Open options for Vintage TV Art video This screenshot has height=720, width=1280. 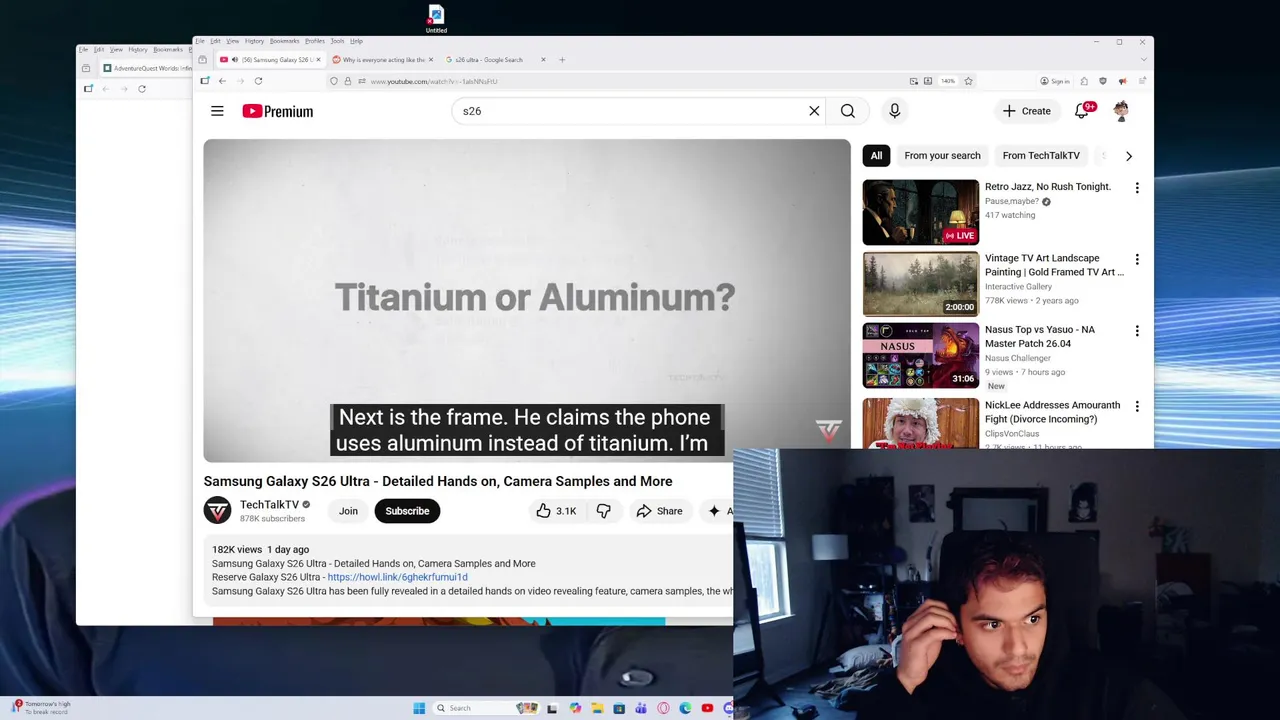click(x=1137, y=259)
